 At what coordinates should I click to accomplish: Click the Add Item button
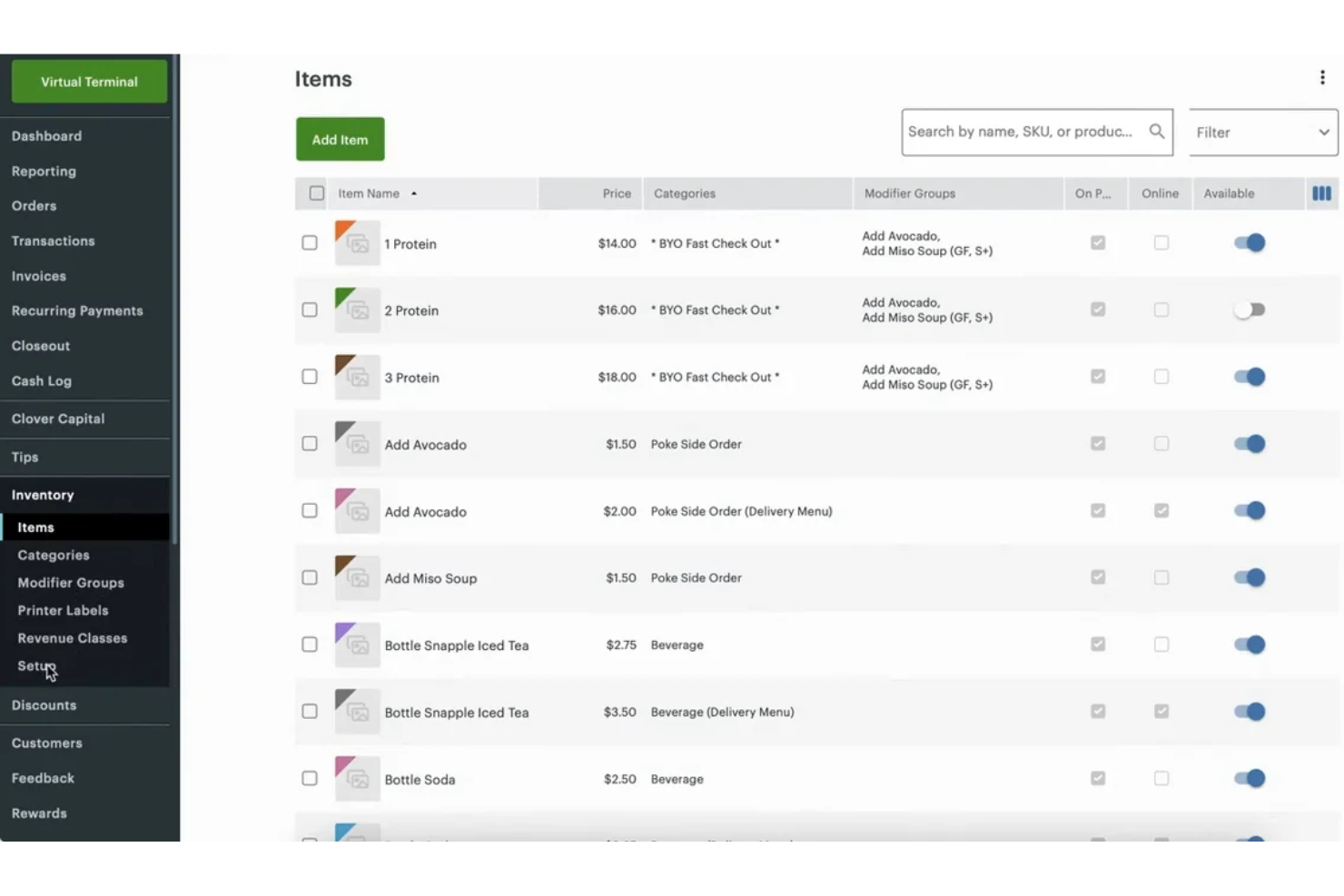340,139
